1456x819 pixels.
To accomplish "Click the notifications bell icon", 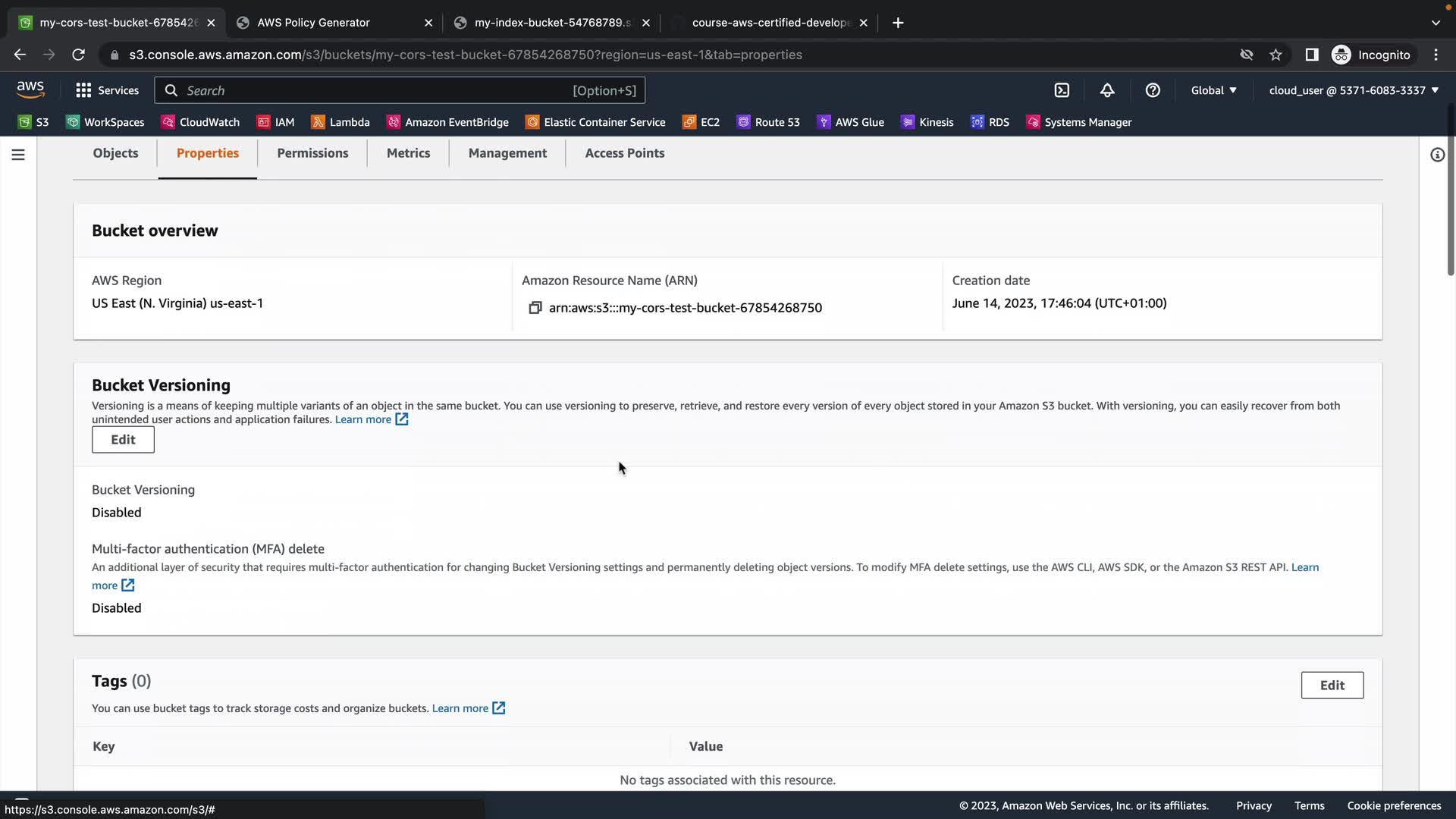I will pyautogui.click(x=1107, y=90).
